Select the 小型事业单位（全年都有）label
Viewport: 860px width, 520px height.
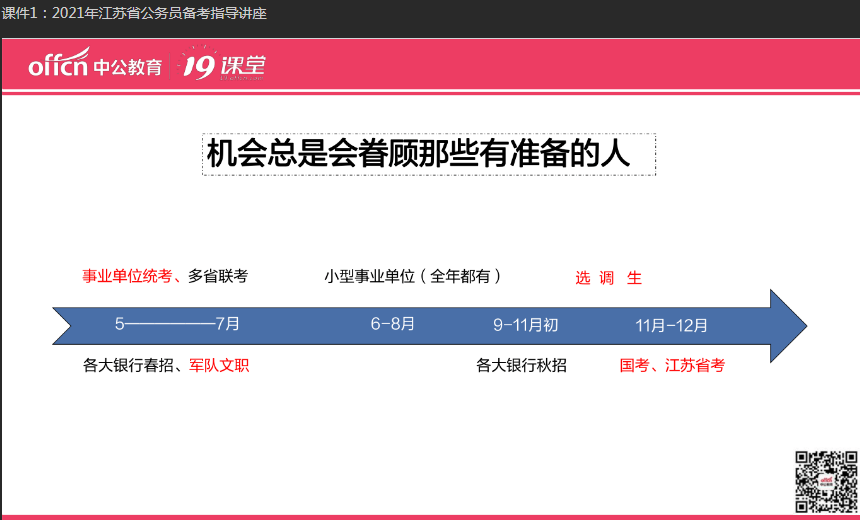(x=413, y=277)
